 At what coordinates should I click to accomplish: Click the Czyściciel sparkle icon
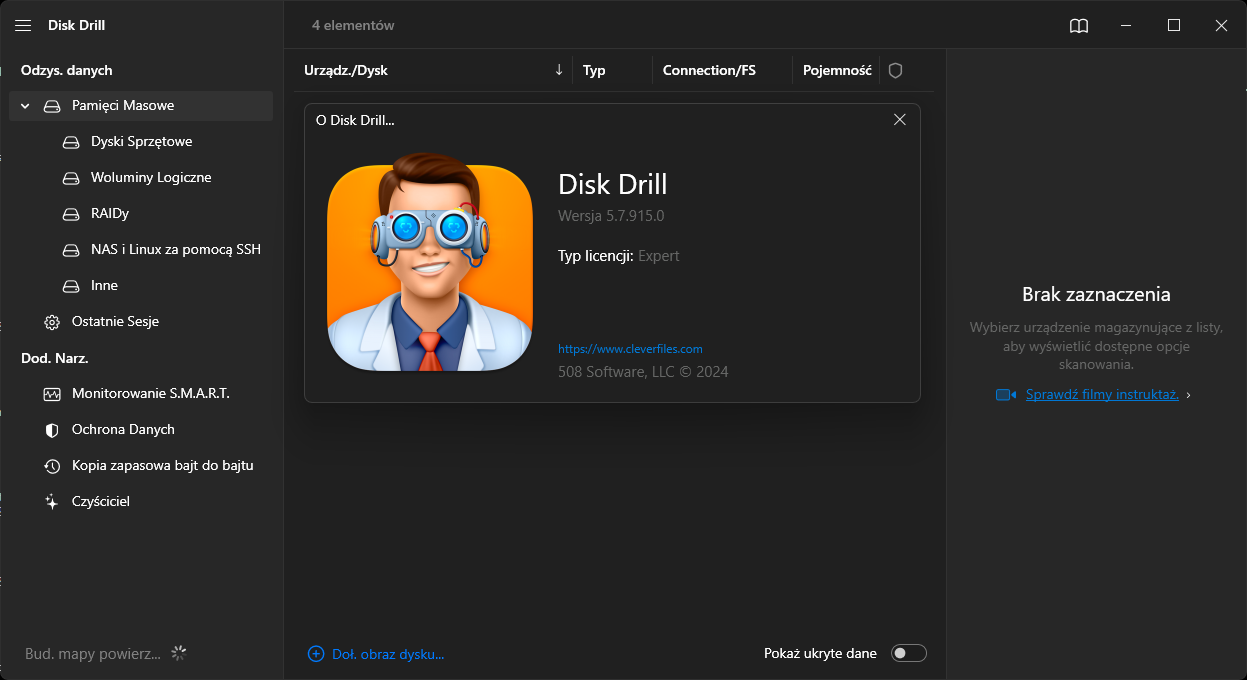(52, 502)
